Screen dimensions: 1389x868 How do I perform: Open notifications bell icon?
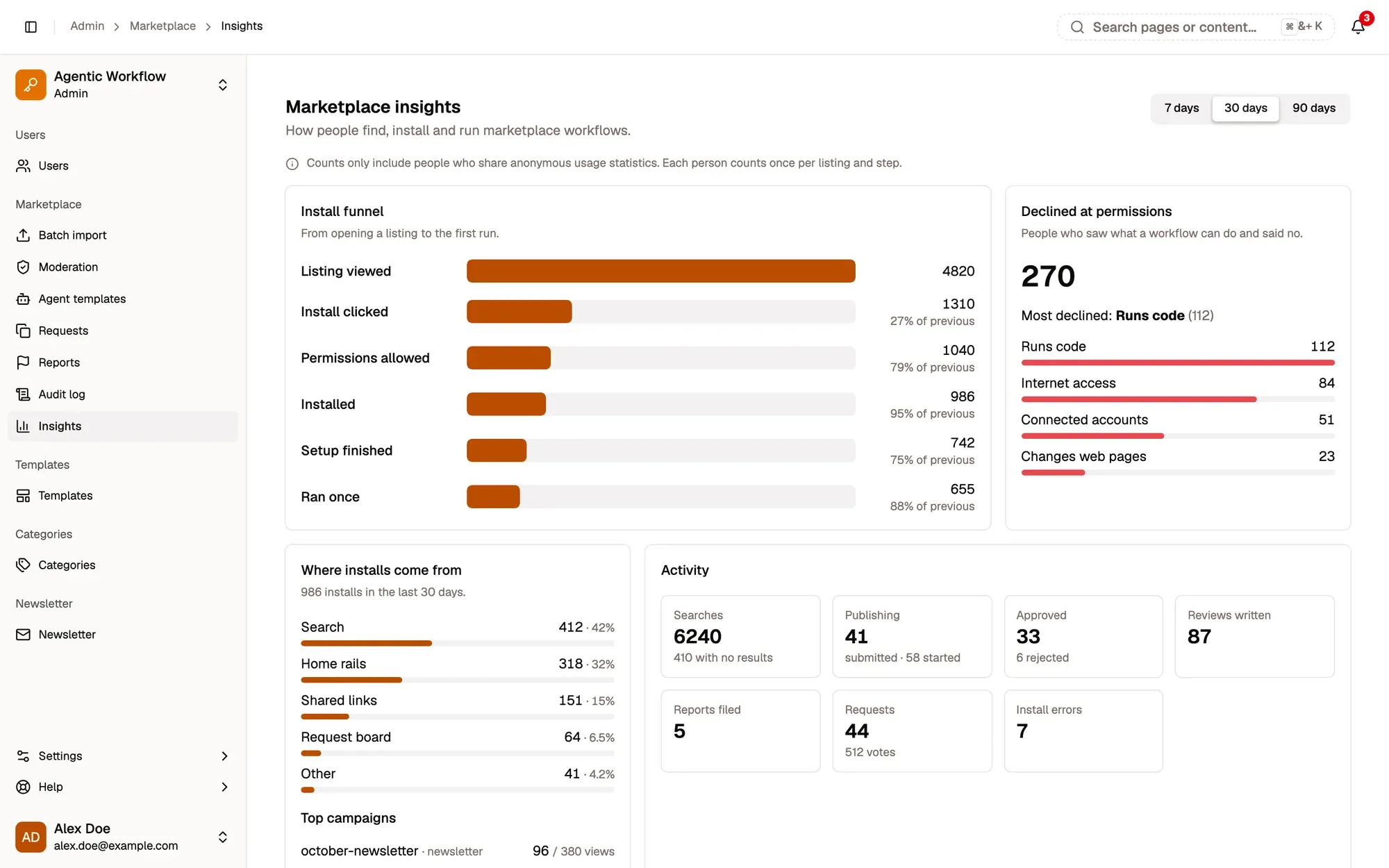tap(1358, 26)
